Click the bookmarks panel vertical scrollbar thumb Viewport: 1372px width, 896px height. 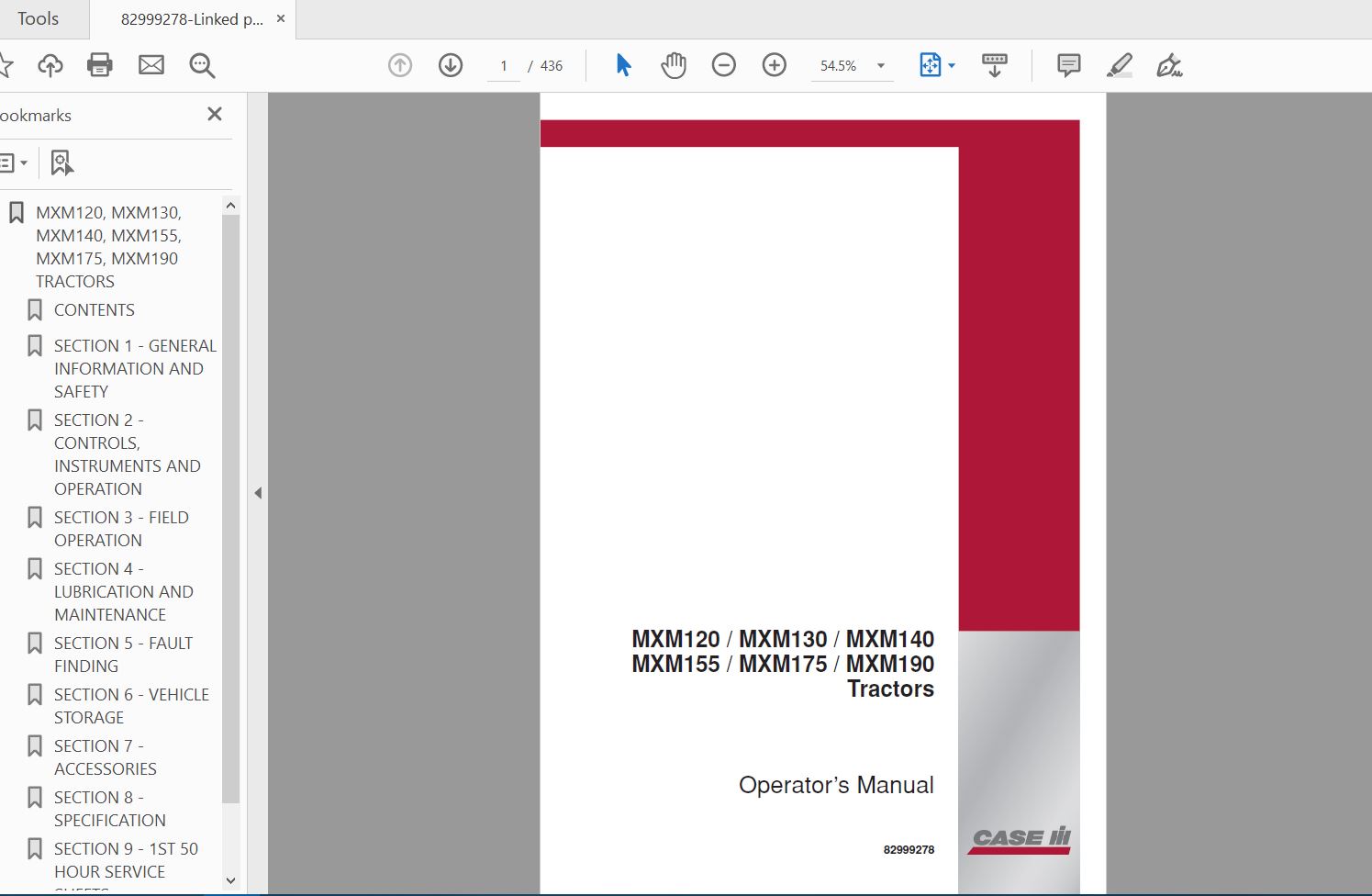tap(231, 510)
